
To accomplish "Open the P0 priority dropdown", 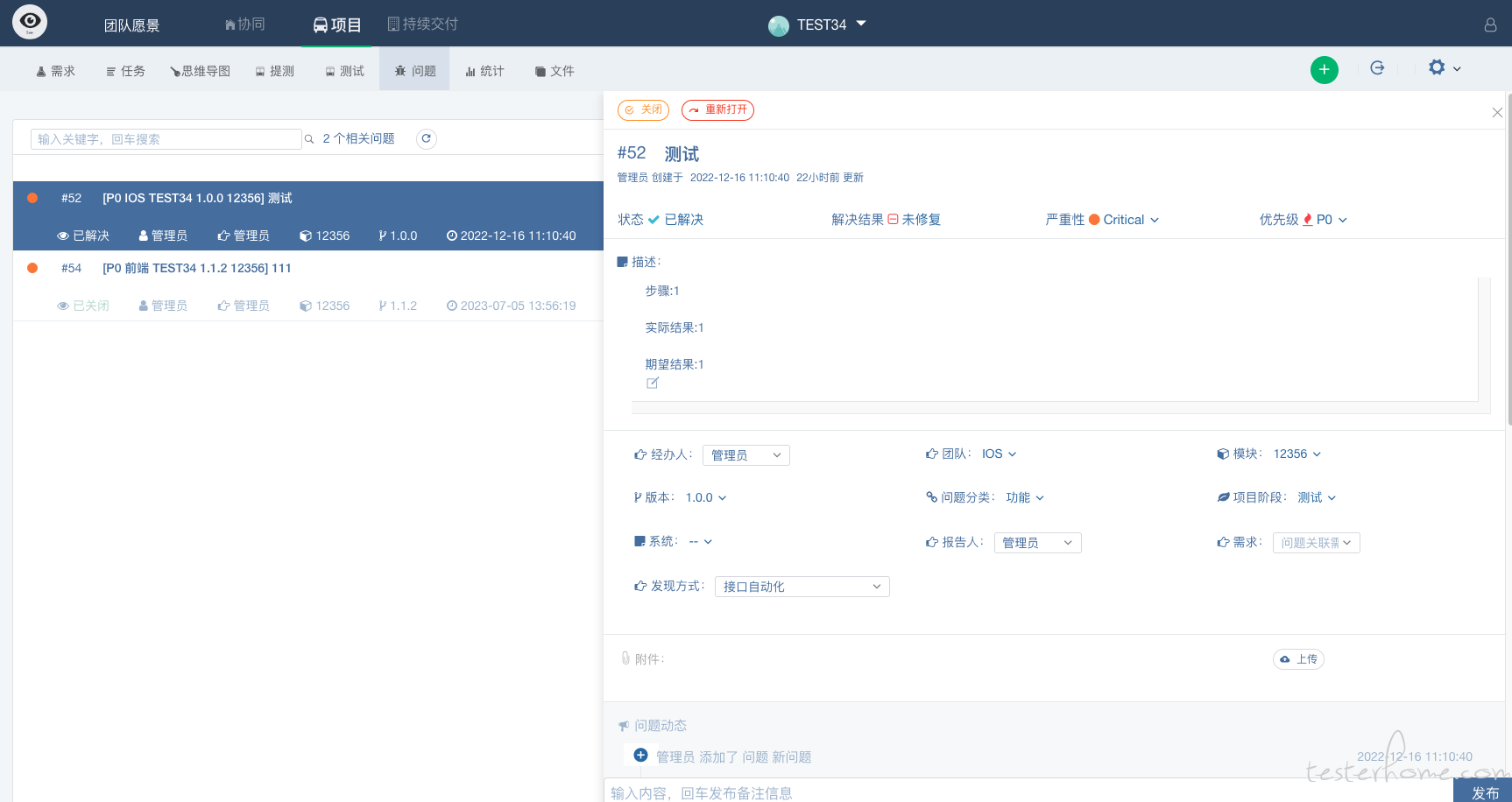I will point(1325,220).
